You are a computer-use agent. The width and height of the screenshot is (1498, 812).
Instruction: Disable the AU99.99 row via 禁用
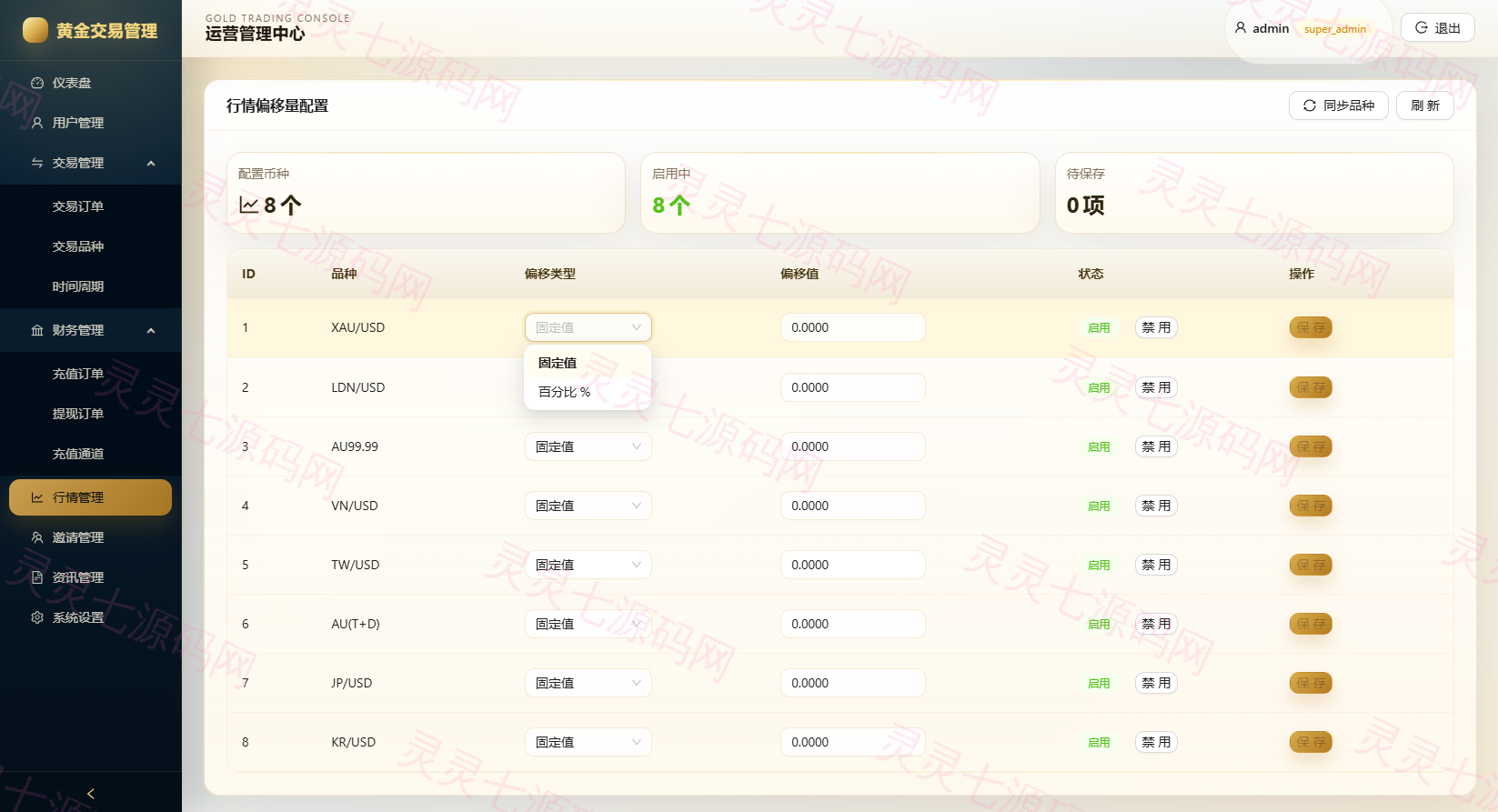pyautogui.click(x=1156, y=446)
